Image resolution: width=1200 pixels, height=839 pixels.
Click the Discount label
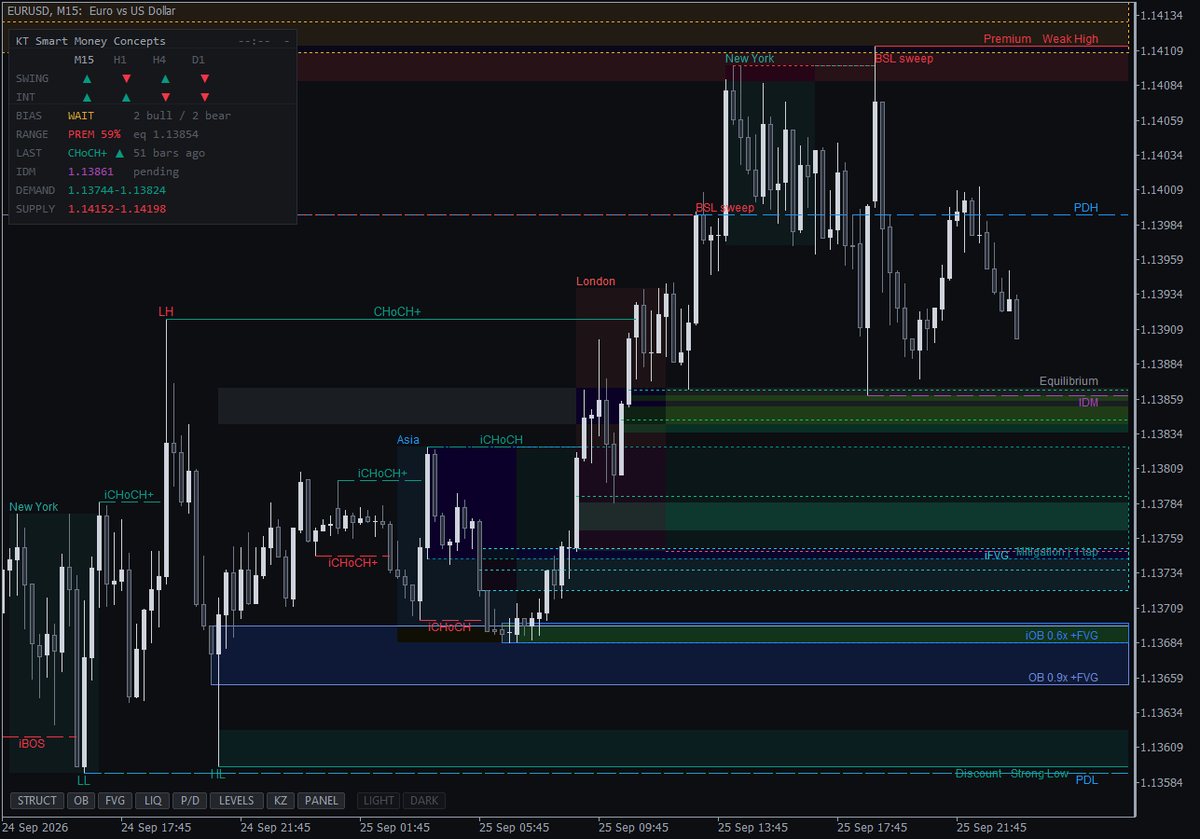point(978,774)
